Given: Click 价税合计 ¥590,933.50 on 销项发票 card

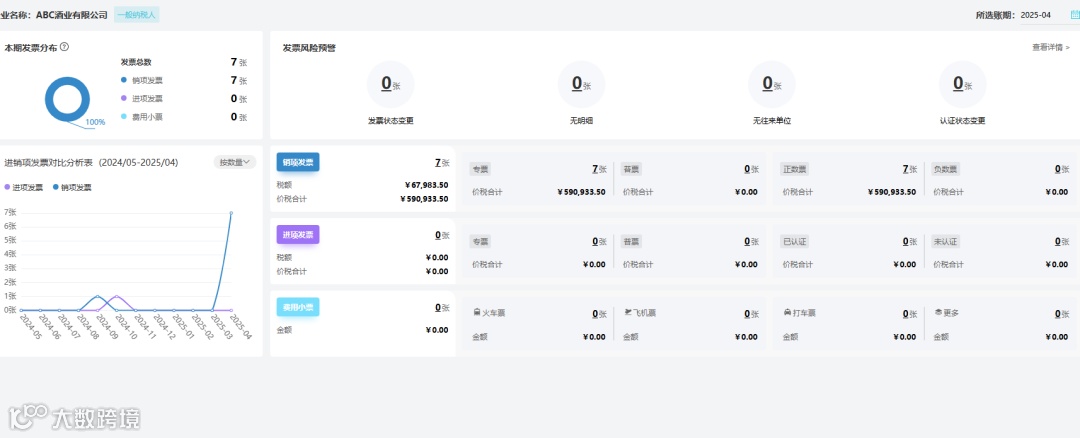Looking at the screenshot, I should click(x=424, y=199).
